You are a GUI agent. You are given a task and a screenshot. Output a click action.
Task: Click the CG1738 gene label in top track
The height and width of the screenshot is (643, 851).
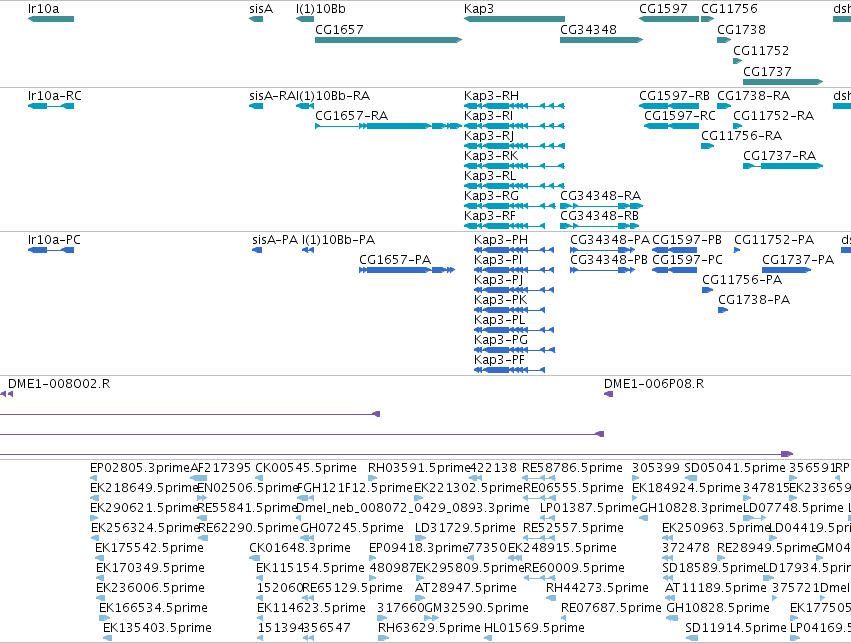point(741,29)
